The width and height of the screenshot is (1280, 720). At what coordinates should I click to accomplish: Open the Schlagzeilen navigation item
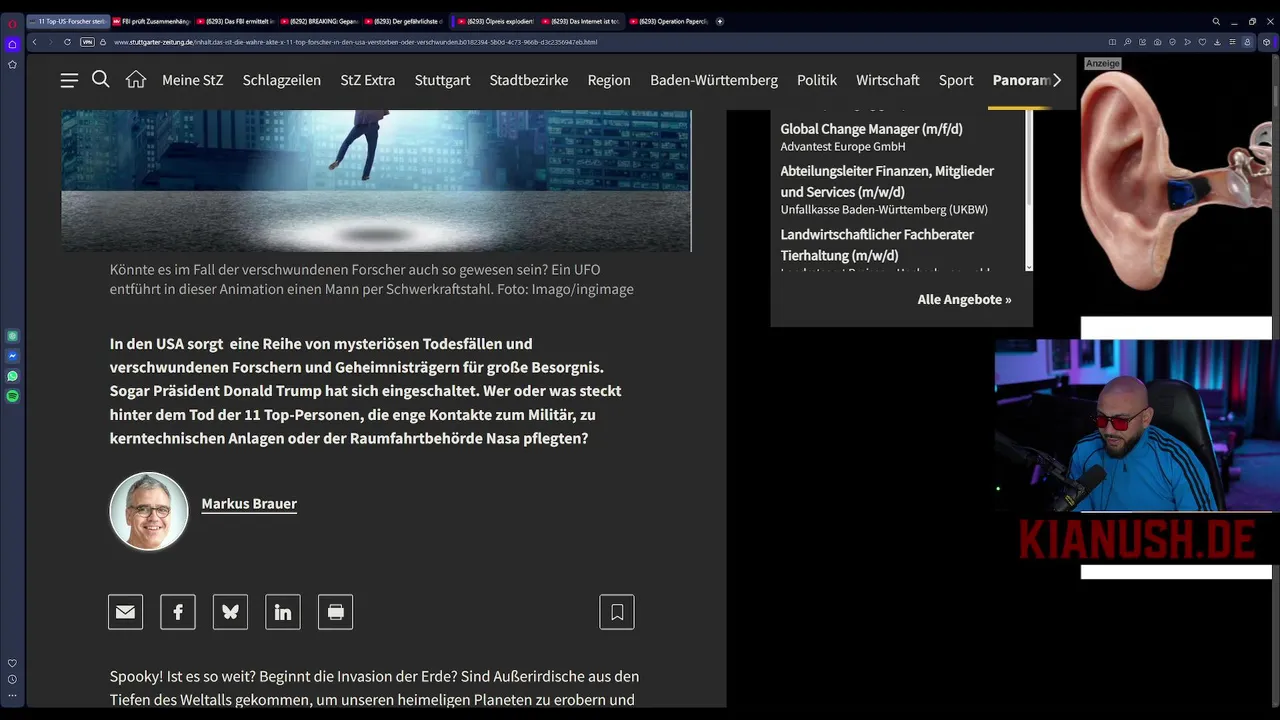[x=282, y=80]
